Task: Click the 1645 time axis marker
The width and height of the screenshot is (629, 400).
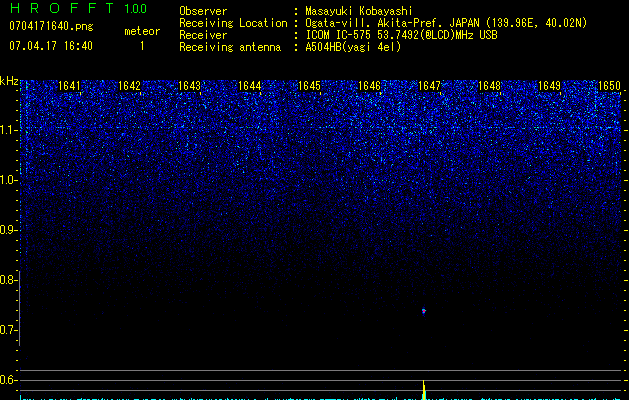Action: coord(309,86)
